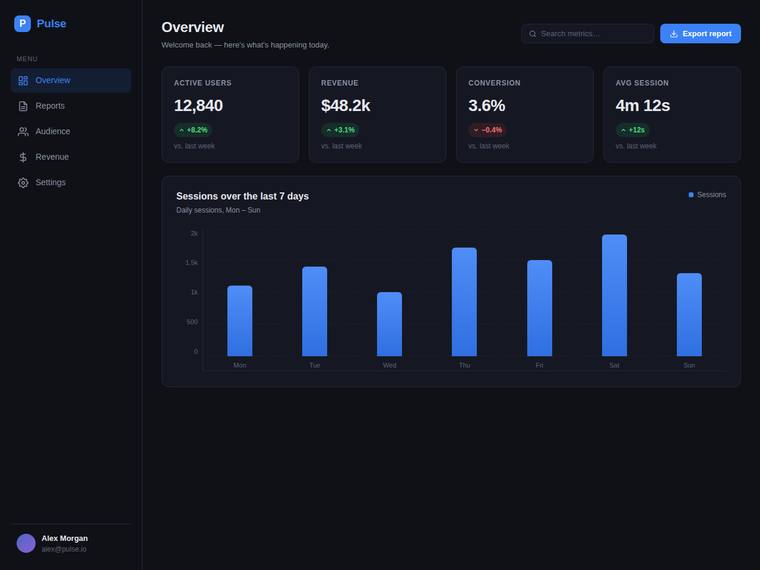This screenshot has height=570, width=760.
Task: Click the Sessions legend color square
Action: [x=691, y=195]
